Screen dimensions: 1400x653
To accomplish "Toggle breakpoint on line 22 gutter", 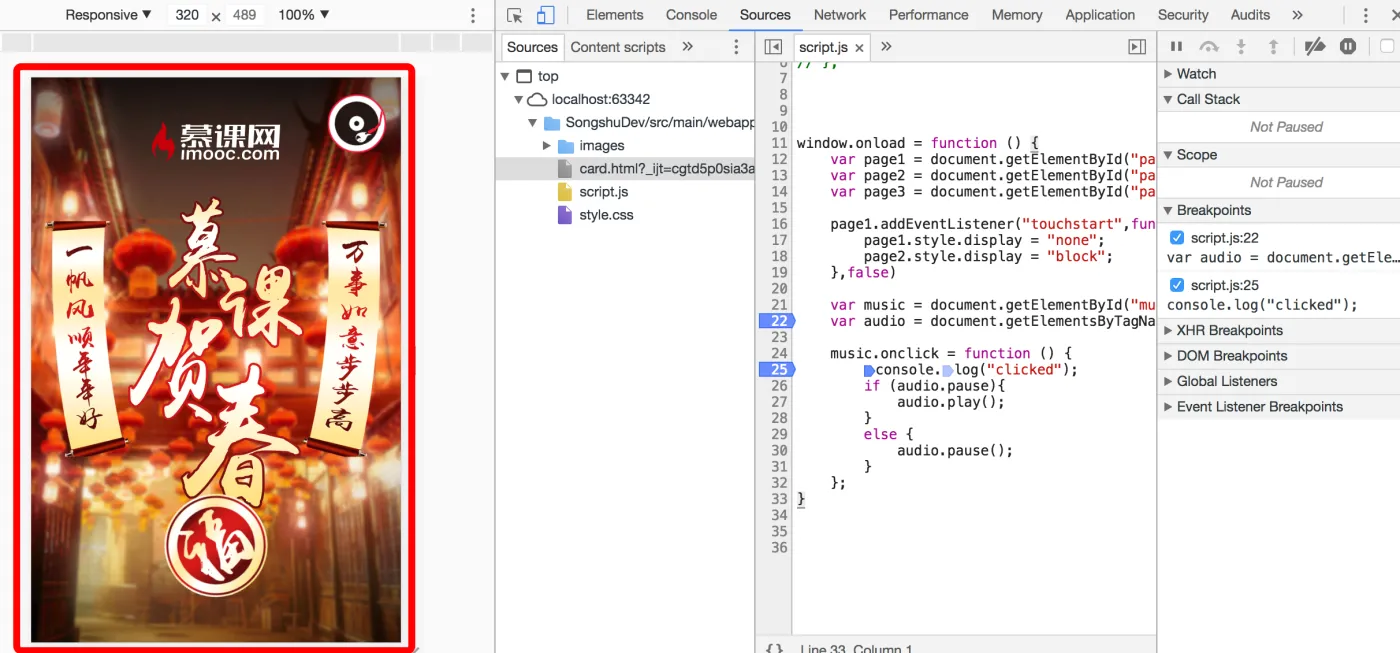I will [776, 321].
